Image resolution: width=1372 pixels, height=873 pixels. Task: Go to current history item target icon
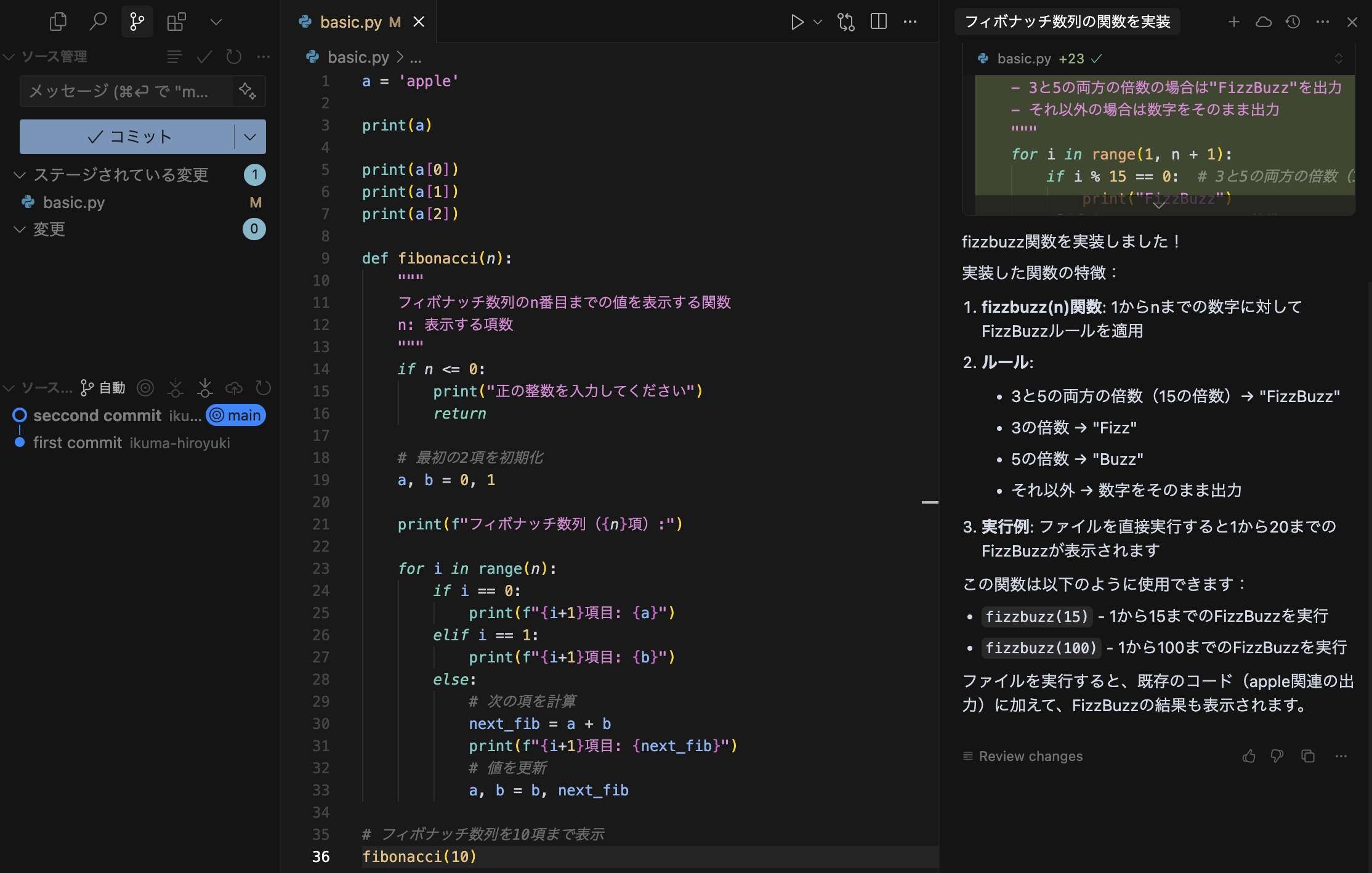tap(145, 388)
